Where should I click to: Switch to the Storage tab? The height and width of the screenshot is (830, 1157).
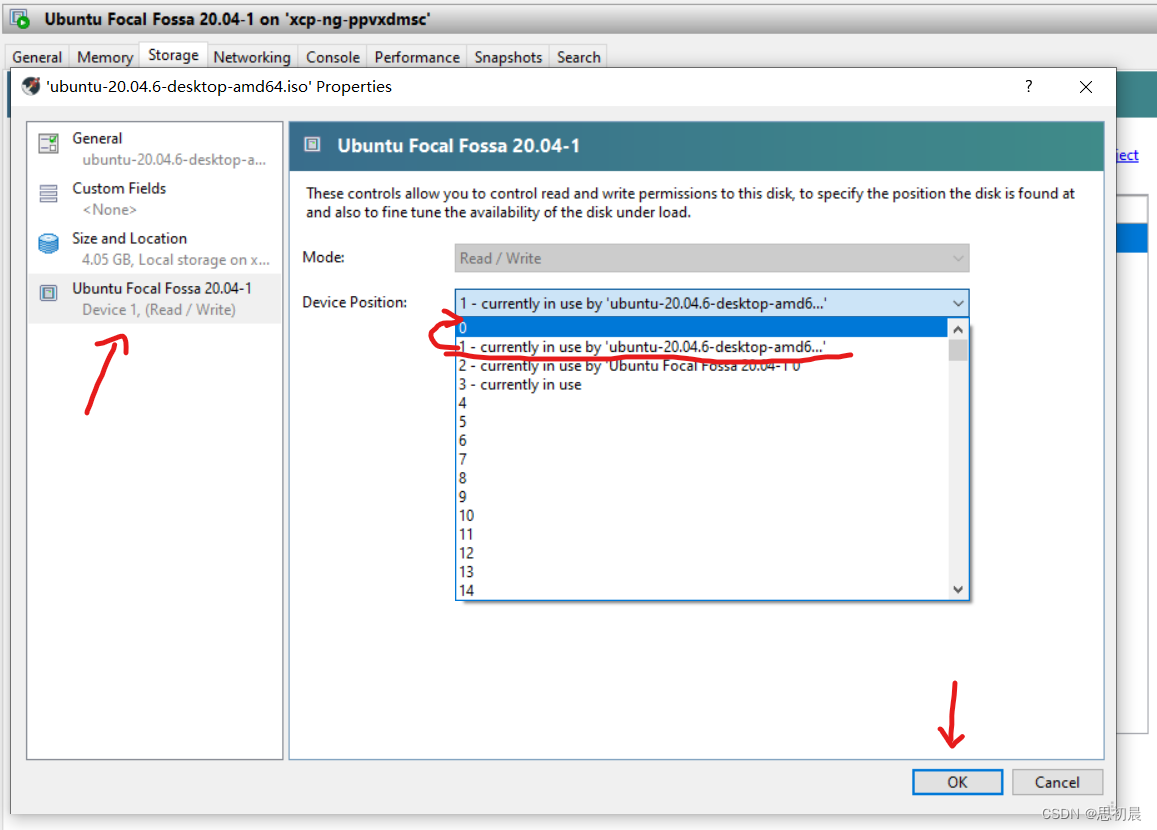(x=173, y=55)
